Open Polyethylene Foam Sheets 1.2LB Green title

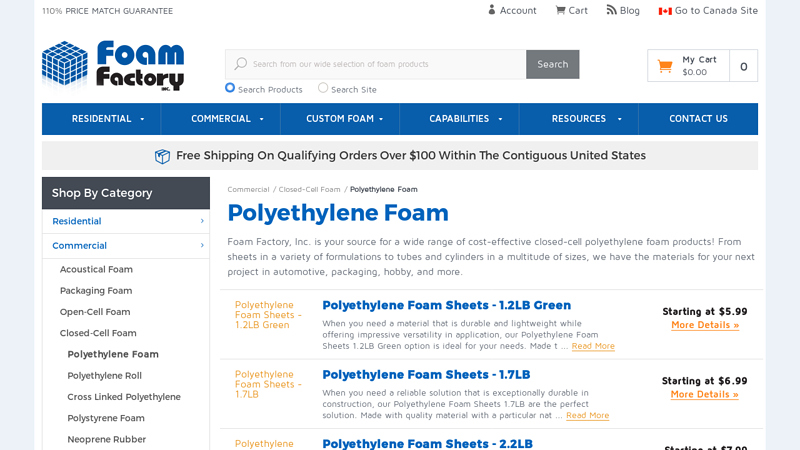click(x=446, y=305)
